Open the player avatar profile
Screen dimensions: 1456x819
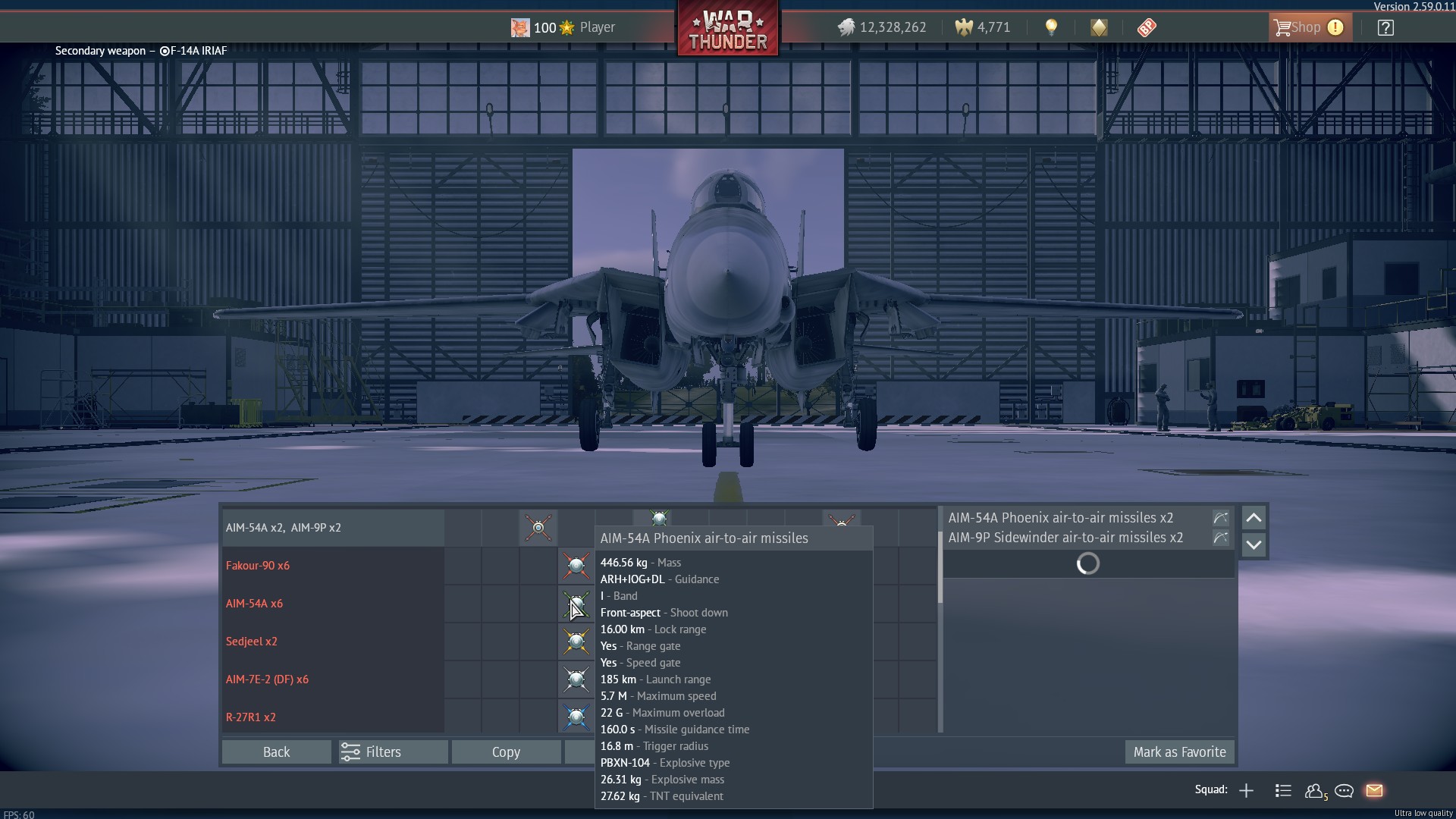click(x=520, y=27)
